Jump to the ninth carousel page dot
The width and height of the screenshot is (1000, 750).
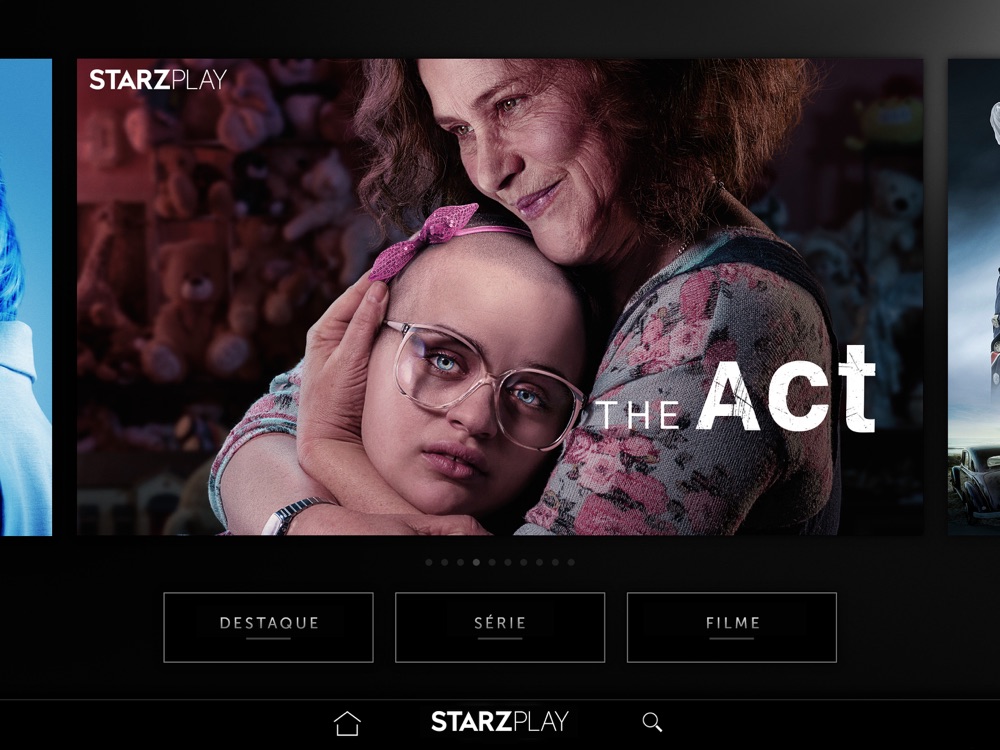tap(555, 562)
